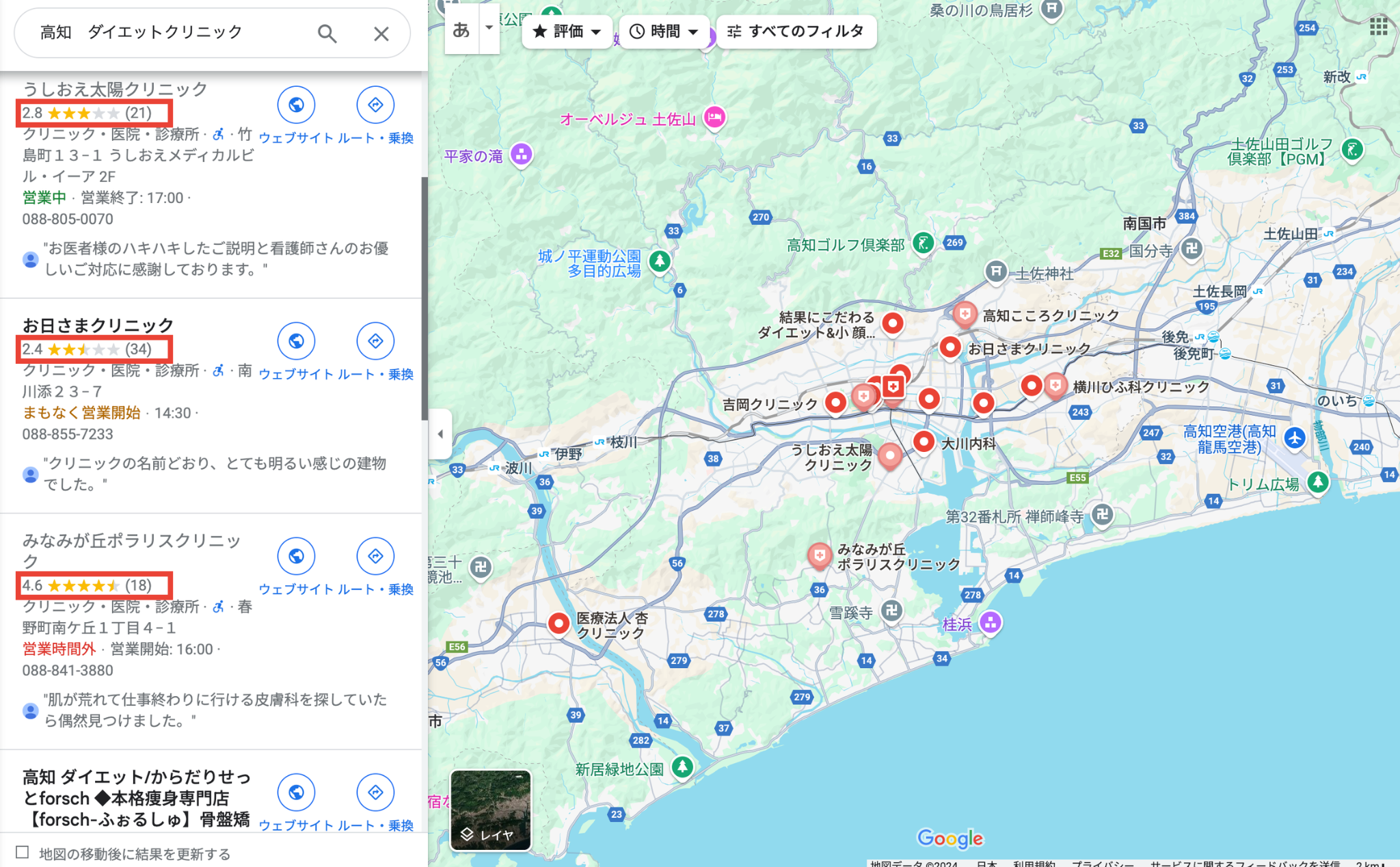Open directions icon for みなみが丘ポラリスクリニック

(375, 556)
